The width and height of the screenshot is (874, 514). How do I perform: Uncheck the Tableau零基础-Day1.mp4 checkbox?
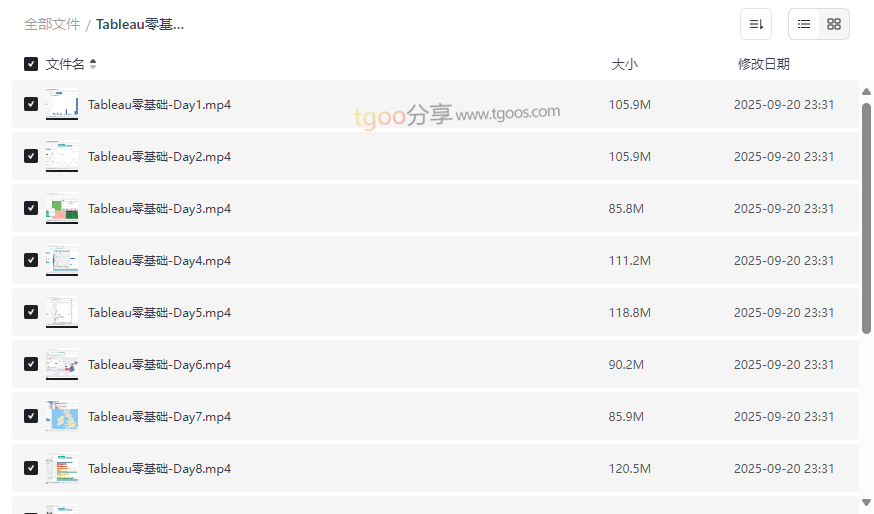pos(31,104)
